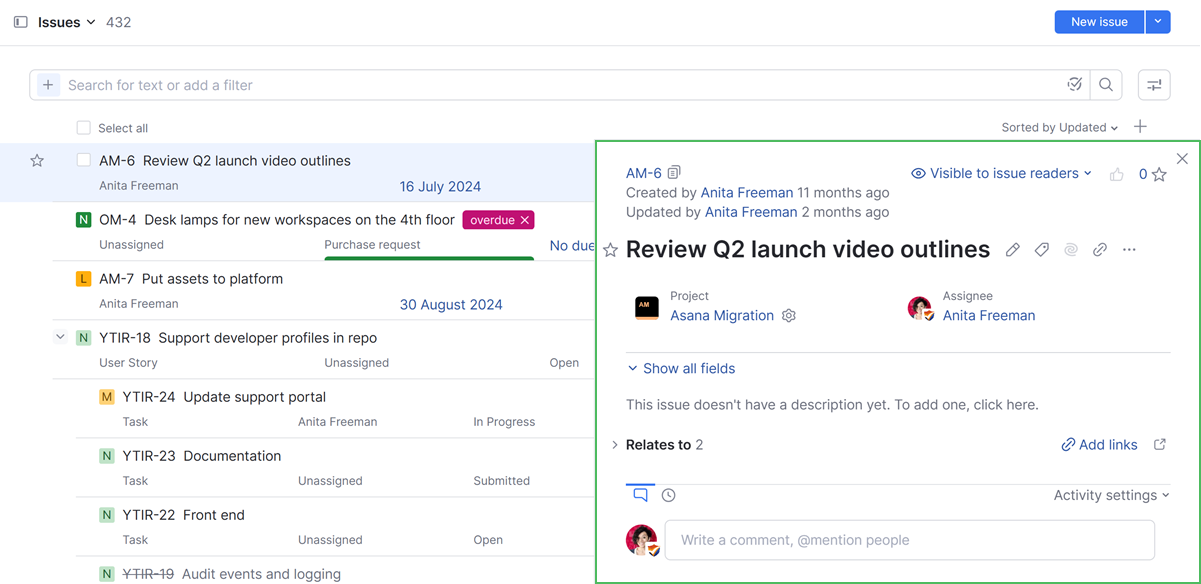Open the ellipsis more-actions icon in the panel
The image size is (1201, 584).
(x=1129, y=249)
